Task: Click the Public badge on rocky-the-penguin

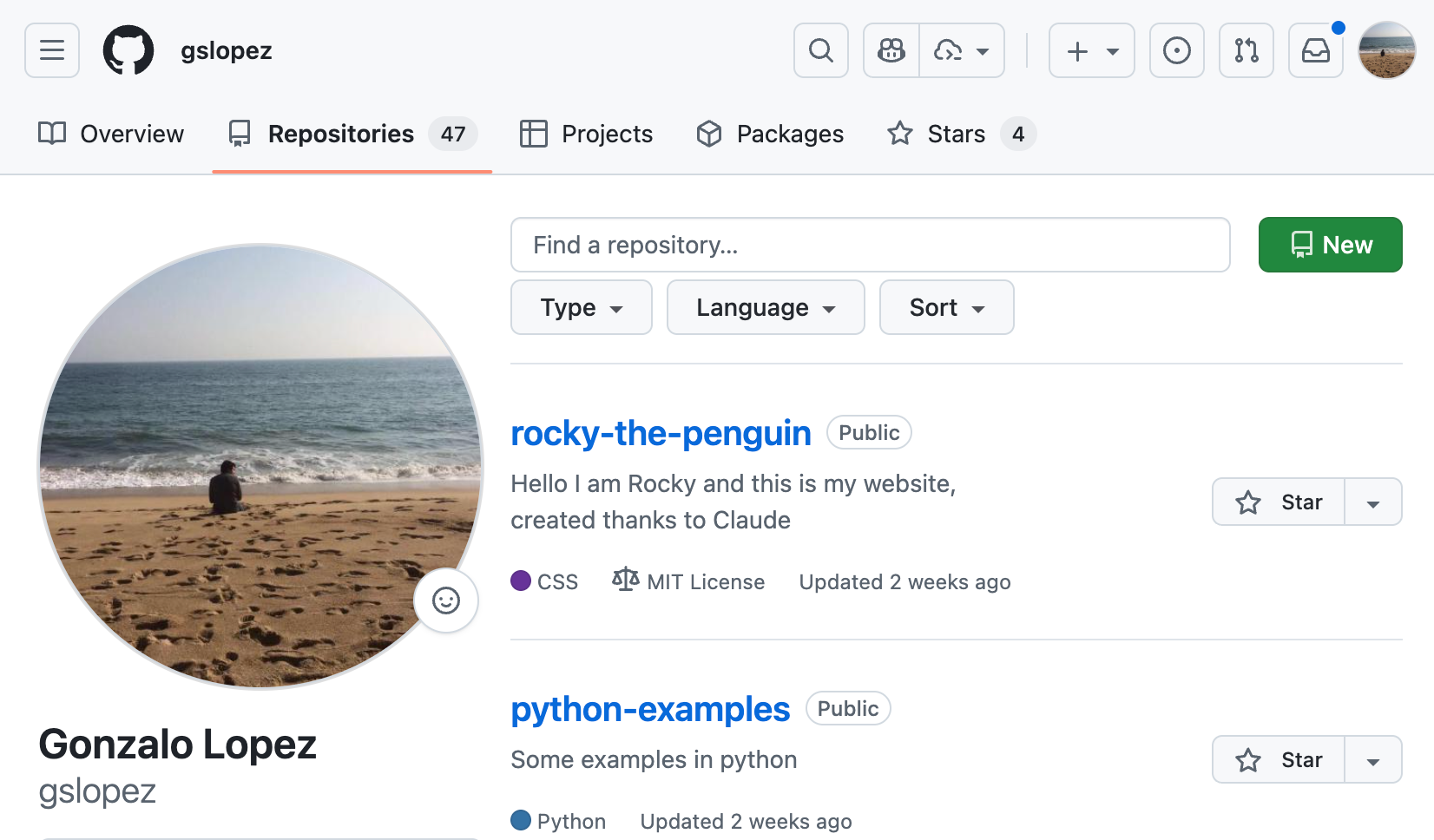Action: coord(869,432)
